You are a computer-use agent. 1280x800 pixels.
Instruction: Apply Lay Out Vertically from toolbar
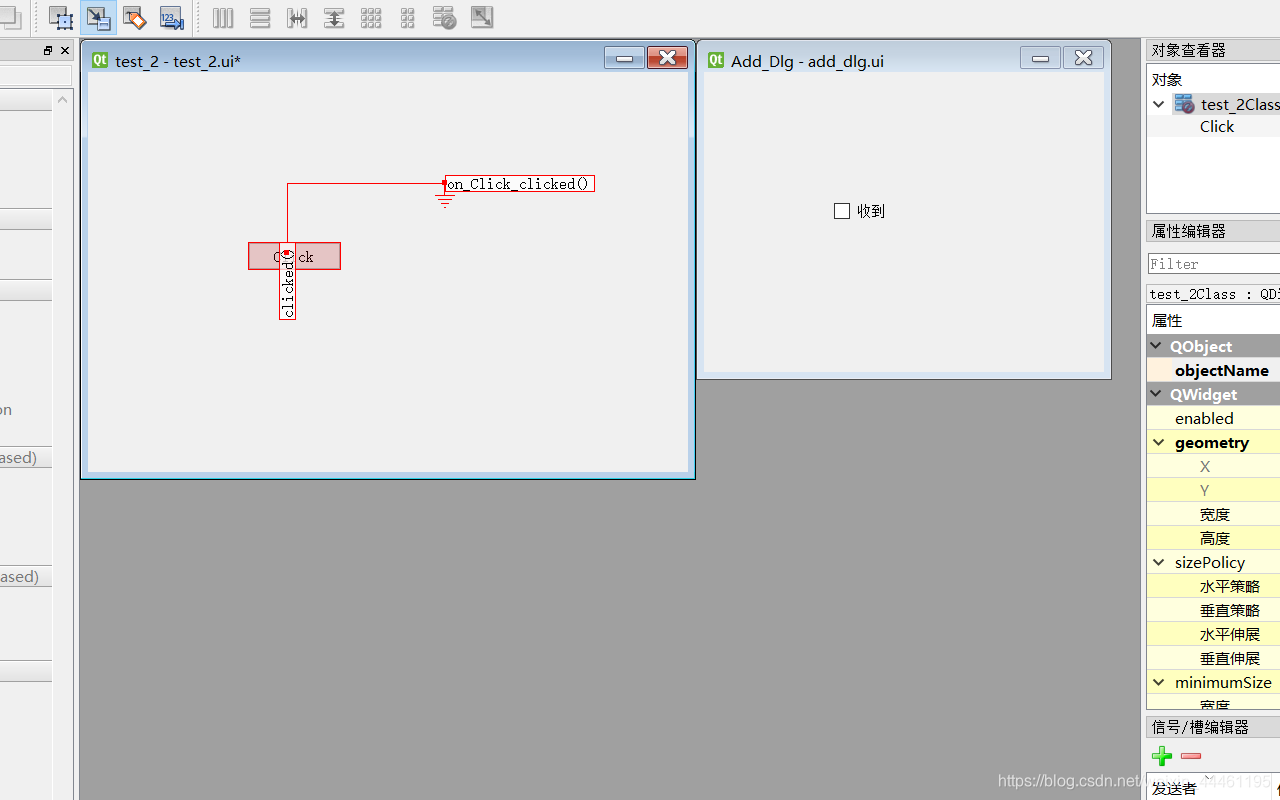pos(260,18)
